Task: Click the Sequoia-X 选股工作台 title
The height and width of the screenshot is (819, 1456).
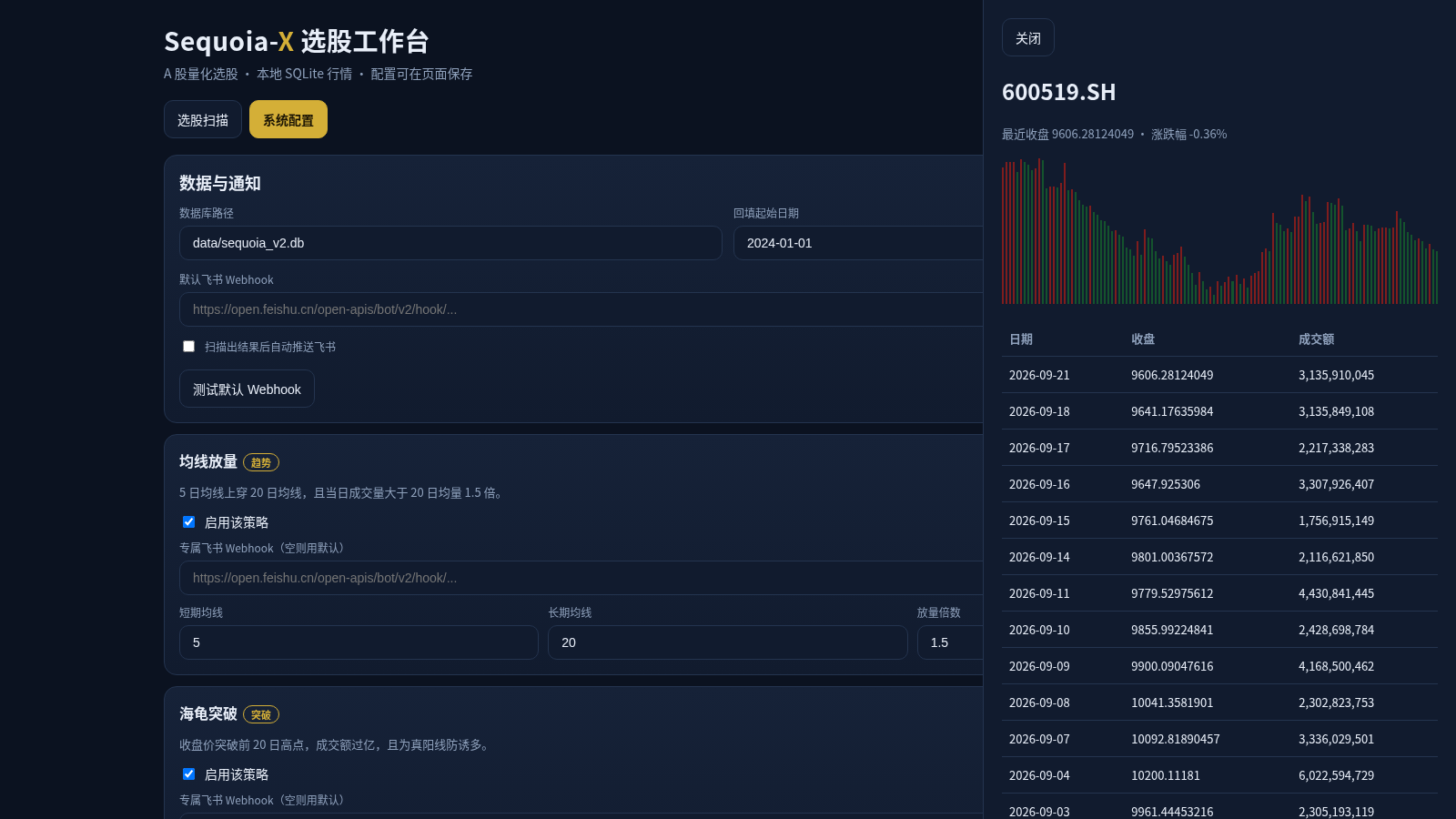Action: 296,41
